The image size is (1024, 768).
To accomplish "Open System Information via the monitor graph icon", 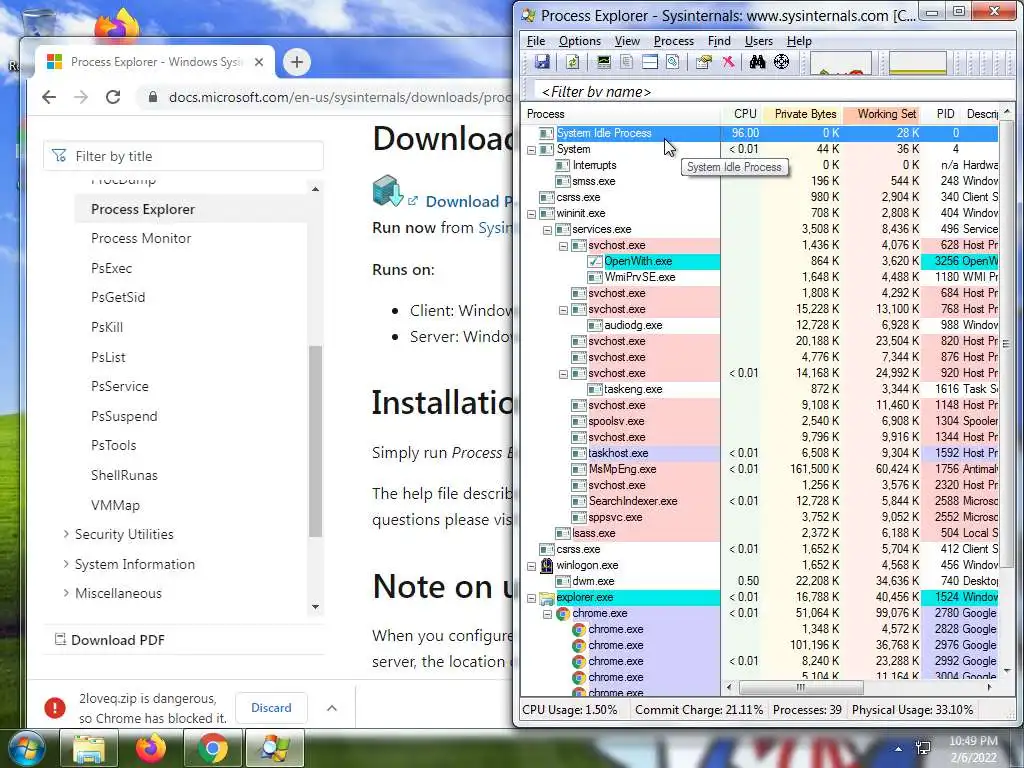I will click(604, 62).
